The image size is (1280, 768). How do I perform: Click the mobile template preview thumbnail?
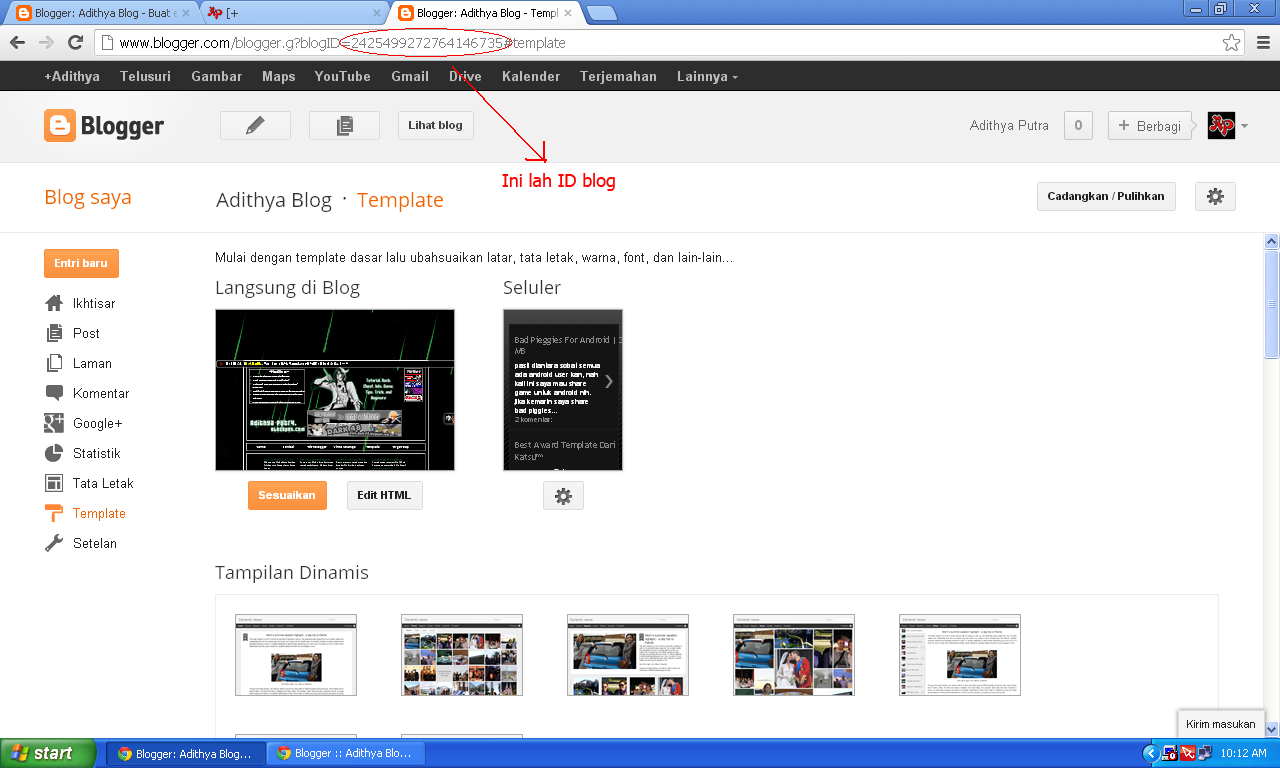563,390
